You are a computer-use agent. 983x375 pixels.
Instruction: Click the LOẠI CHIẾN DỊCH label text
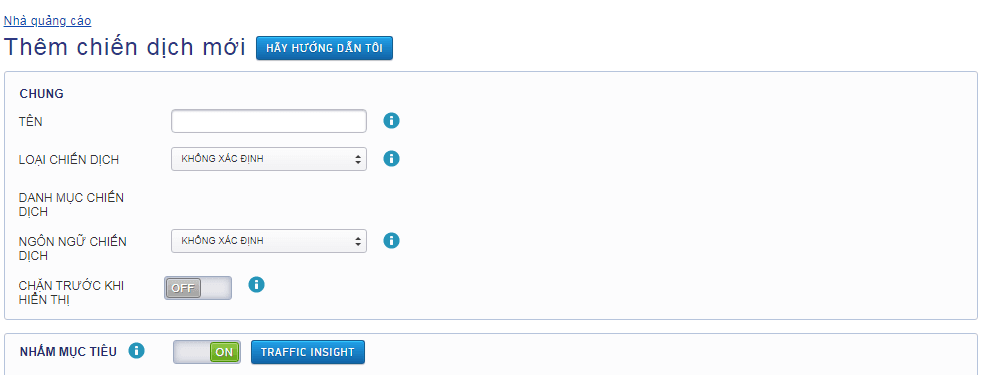pos(69,160)
